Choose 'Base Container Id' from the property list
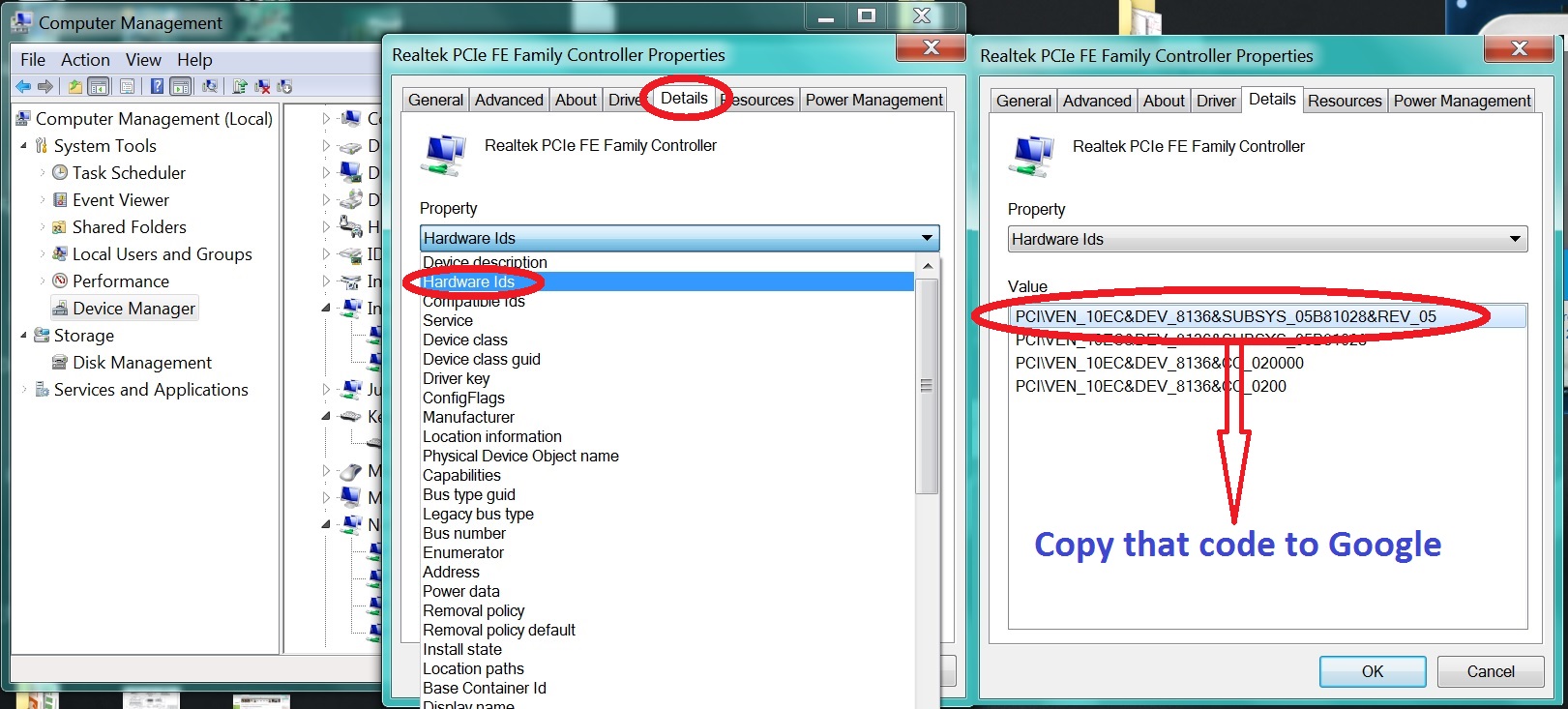1568x709 pixels. click(667, 688)
